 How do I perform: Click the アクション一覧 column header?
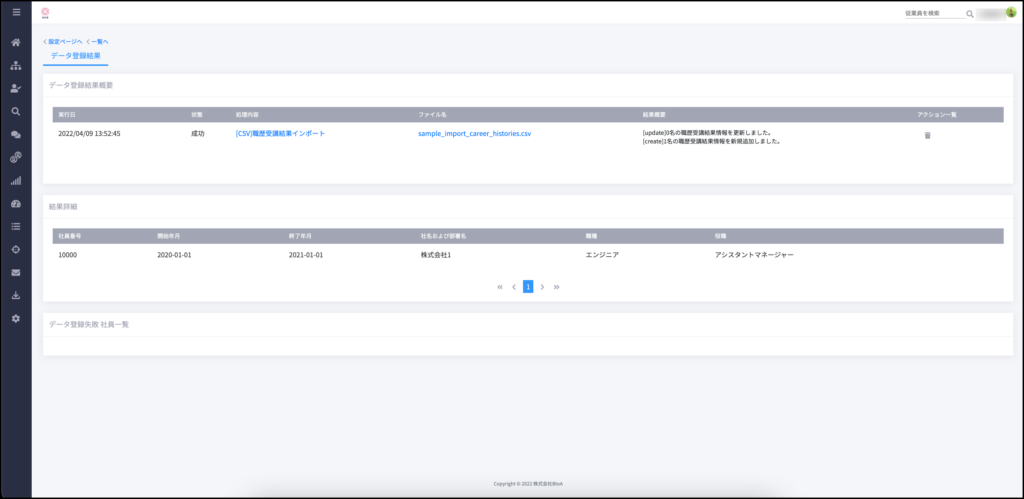point(936,114)
